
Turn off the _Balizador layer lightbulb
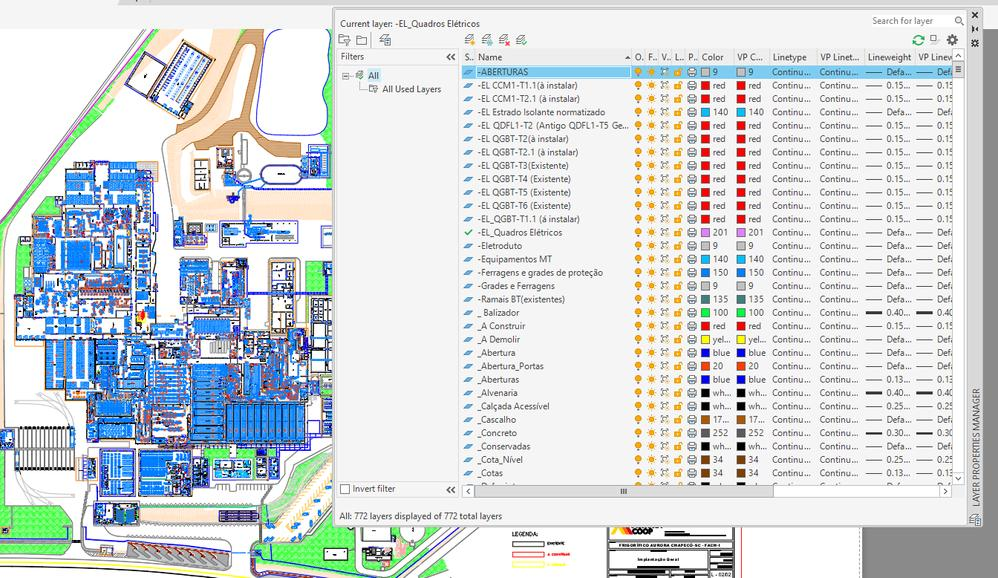coord(638,313)
